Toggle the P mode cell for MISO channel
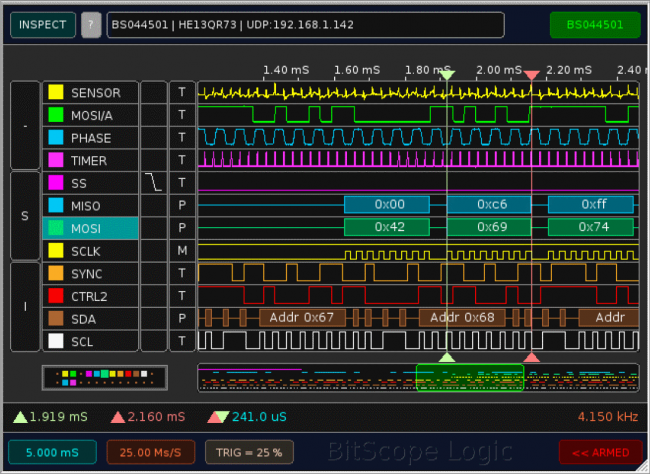 pos(182,205)
